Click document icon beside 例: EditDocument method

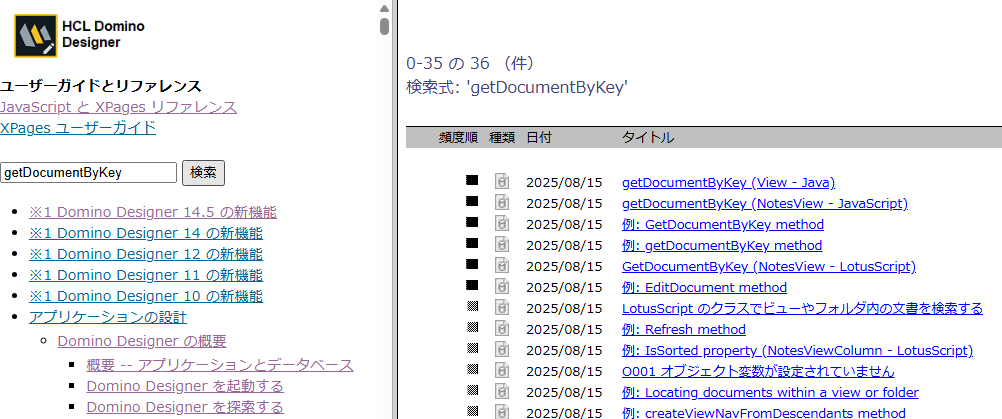(x=502, y=287)
